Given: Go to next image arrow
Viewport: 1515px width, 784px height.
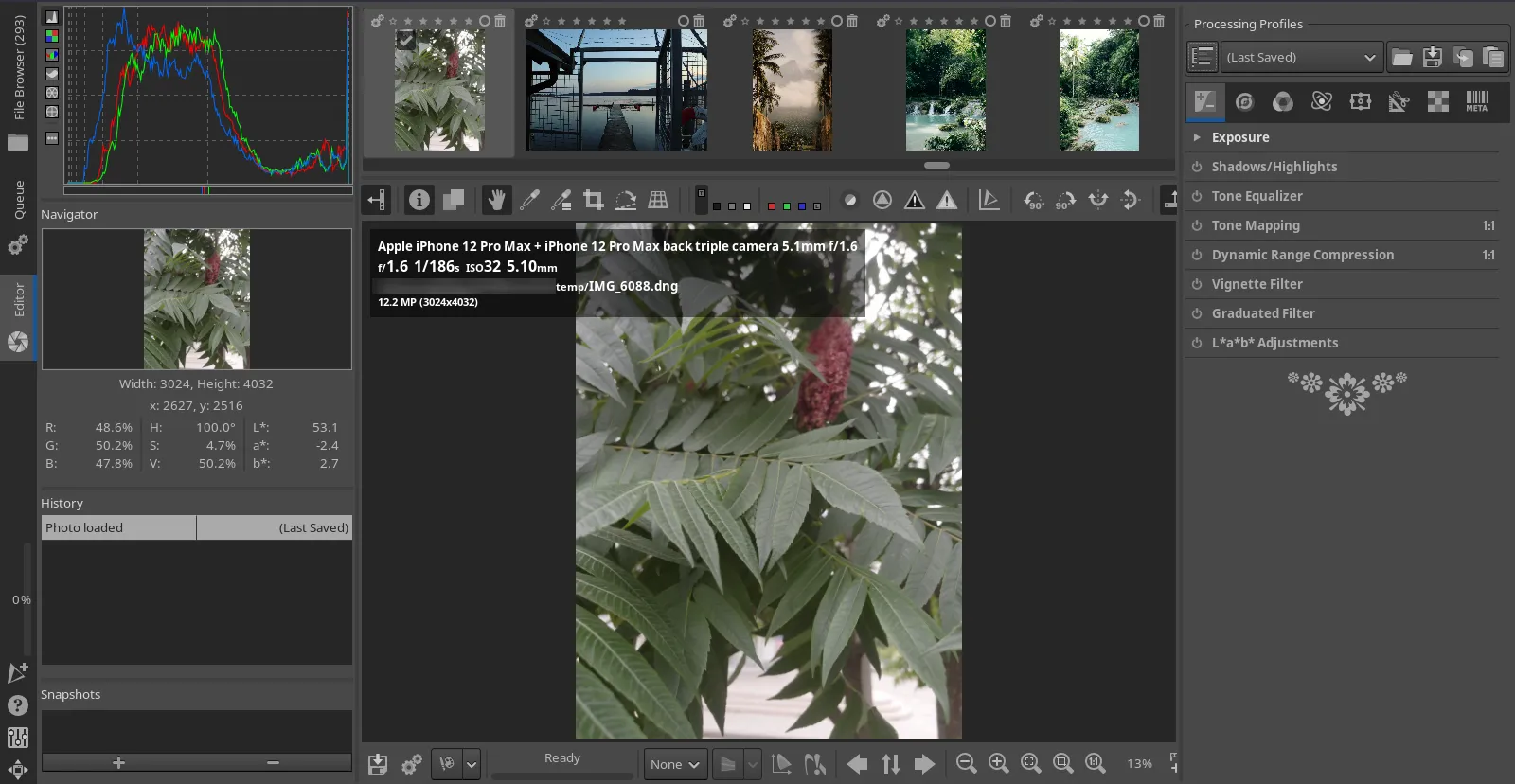Looking at the screenshot, I should [x=924, y=764].
